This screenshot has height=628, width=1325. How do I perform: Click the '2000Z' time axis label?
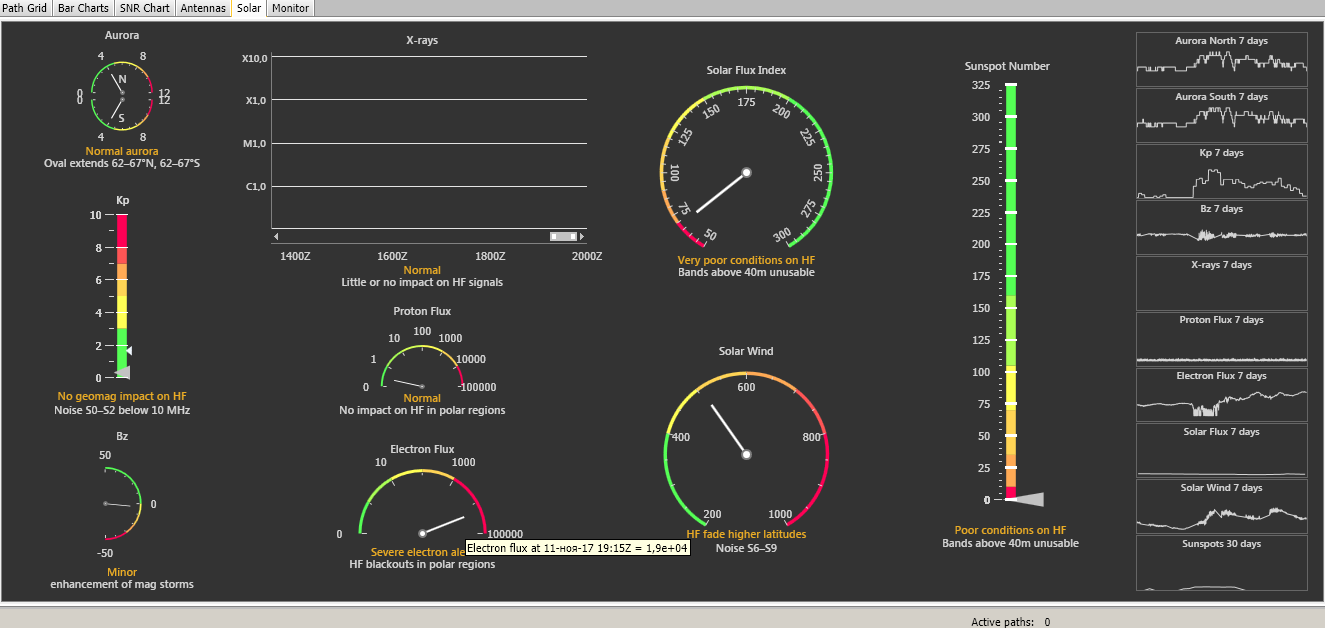tap(586, 256)
